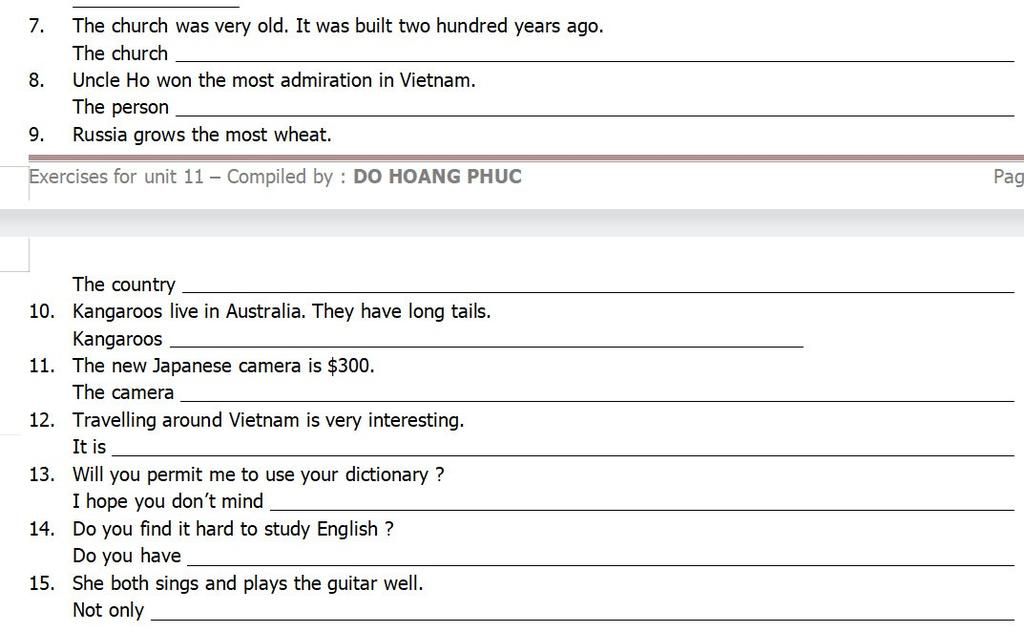Click the sentence about Uncle Ho's admiration
This screenshot has width=1024, height=632.
(274, 80)
